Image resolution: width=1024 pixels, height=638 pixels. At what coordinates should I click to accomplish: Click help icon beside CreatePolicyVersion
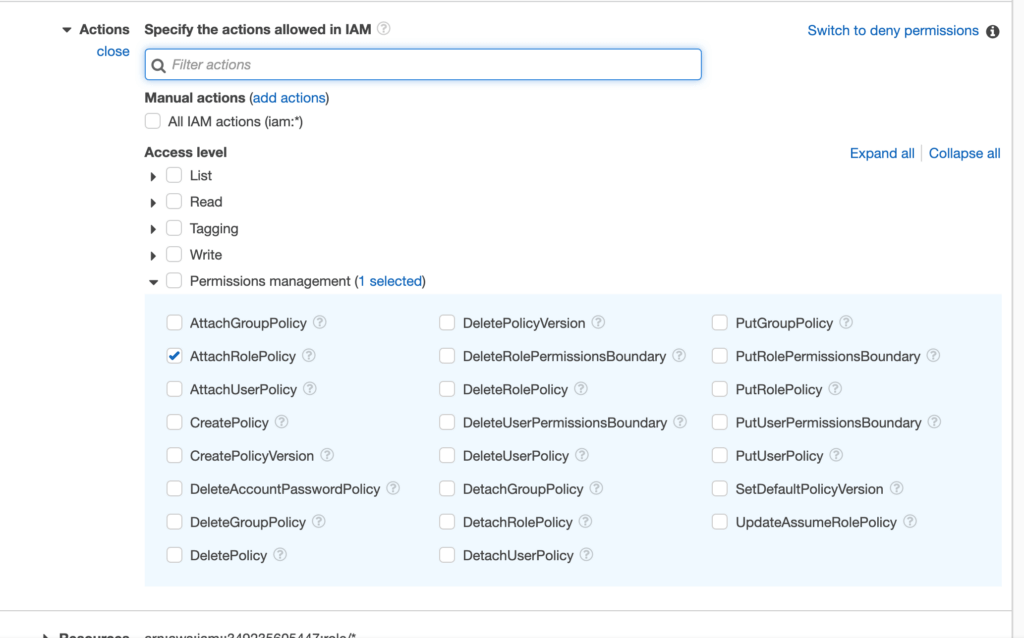[x=327, y=455]
